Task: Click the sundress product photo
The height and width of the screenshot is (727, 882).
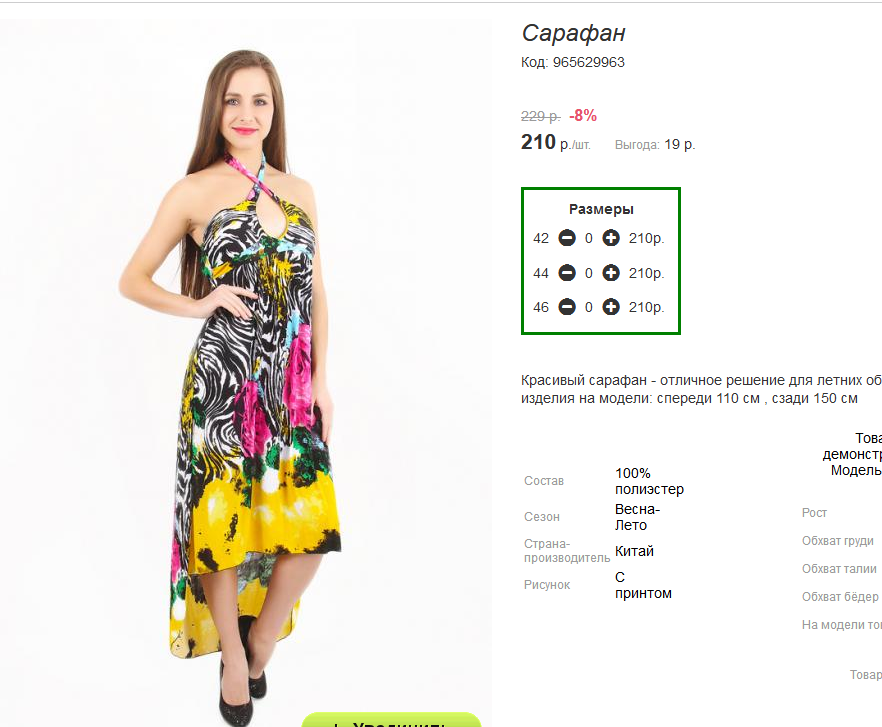Action: (x=246, y=380)
